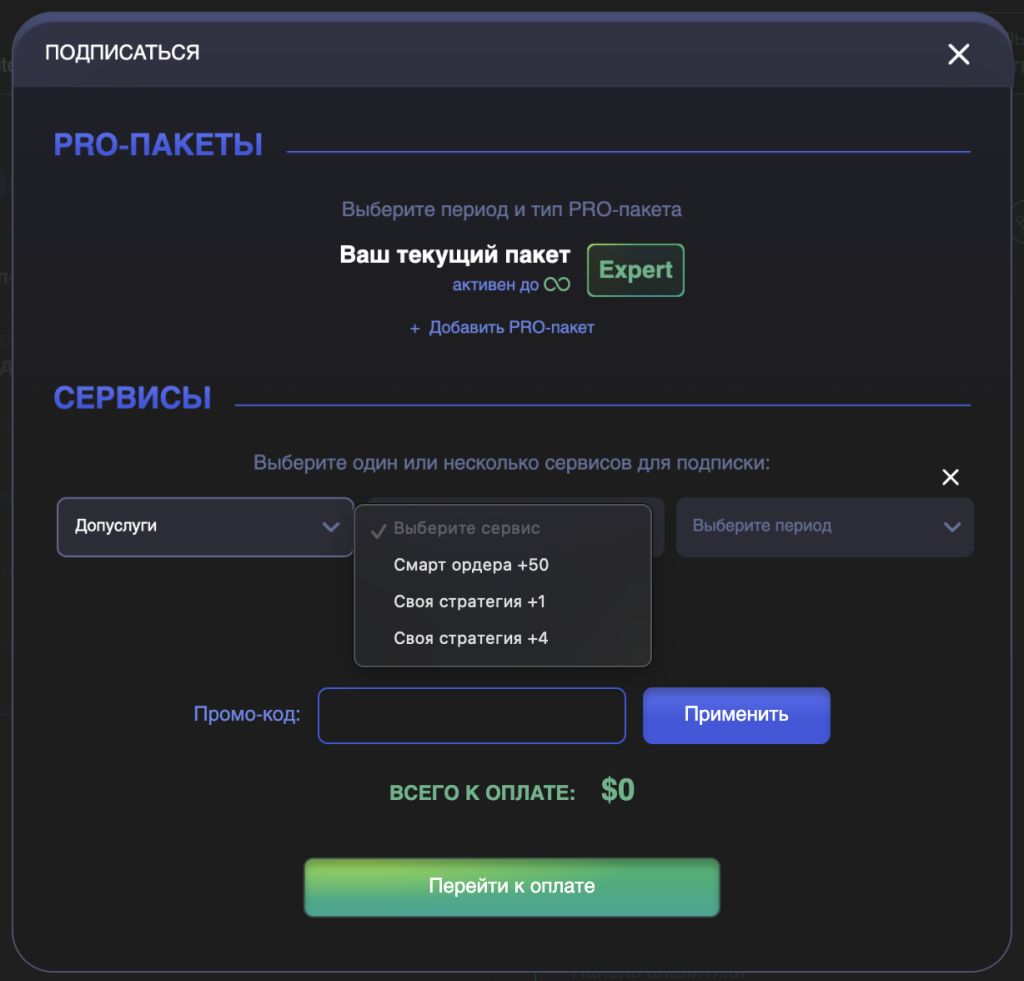
Task: Click the $0 total amount
Action: click(x=618, y=791)
